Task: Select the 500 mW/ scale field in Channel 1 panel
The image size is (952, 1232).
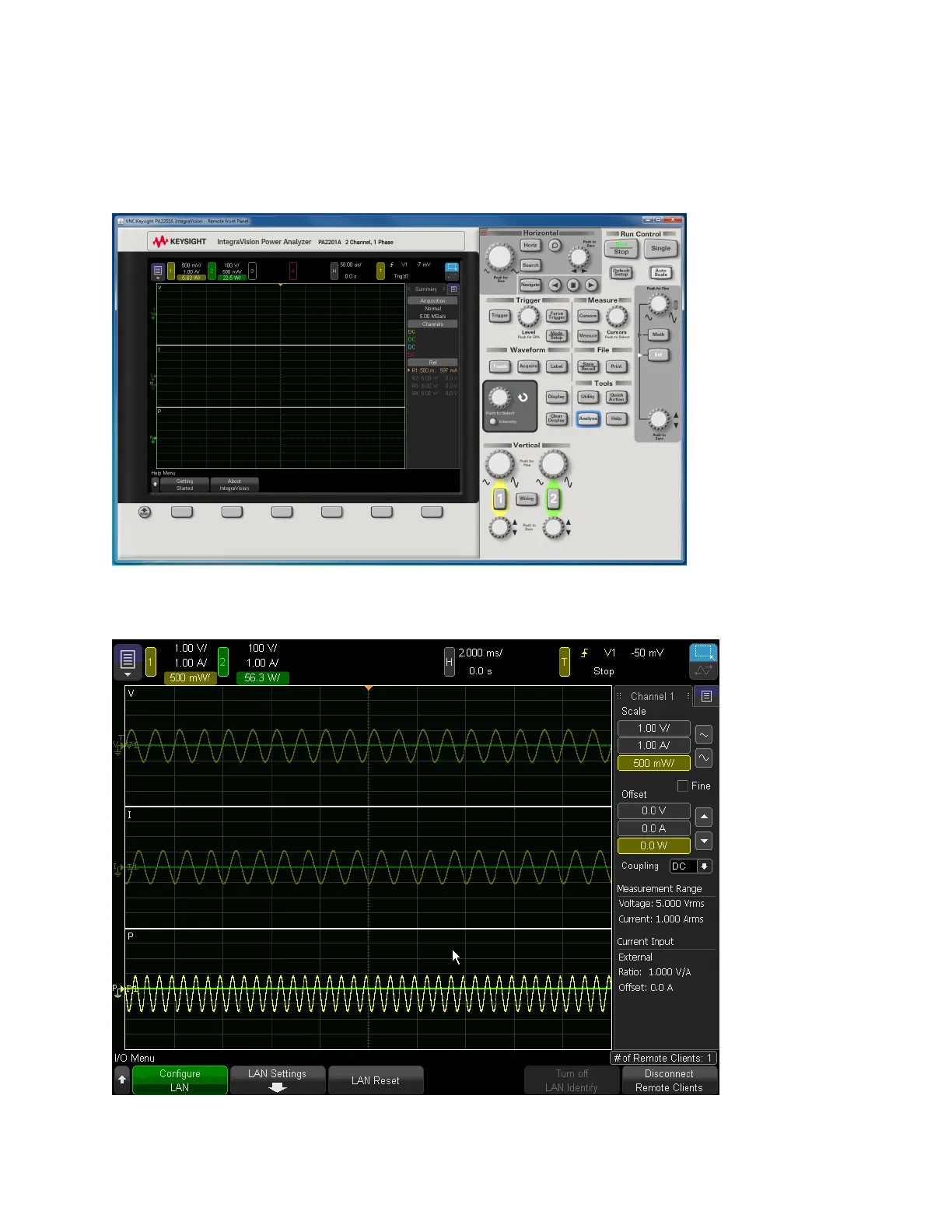Action: click(x=654, y=763)
